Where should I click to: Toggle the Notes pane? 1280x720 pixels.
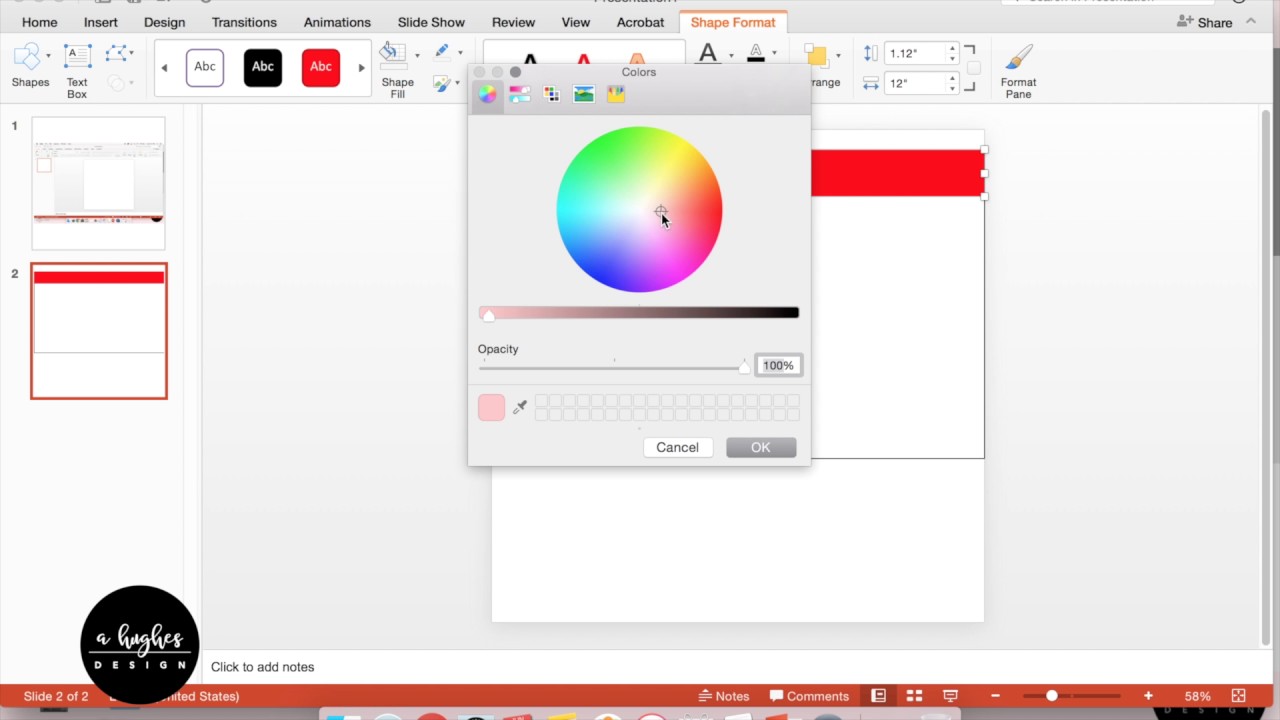pos(724,695)
